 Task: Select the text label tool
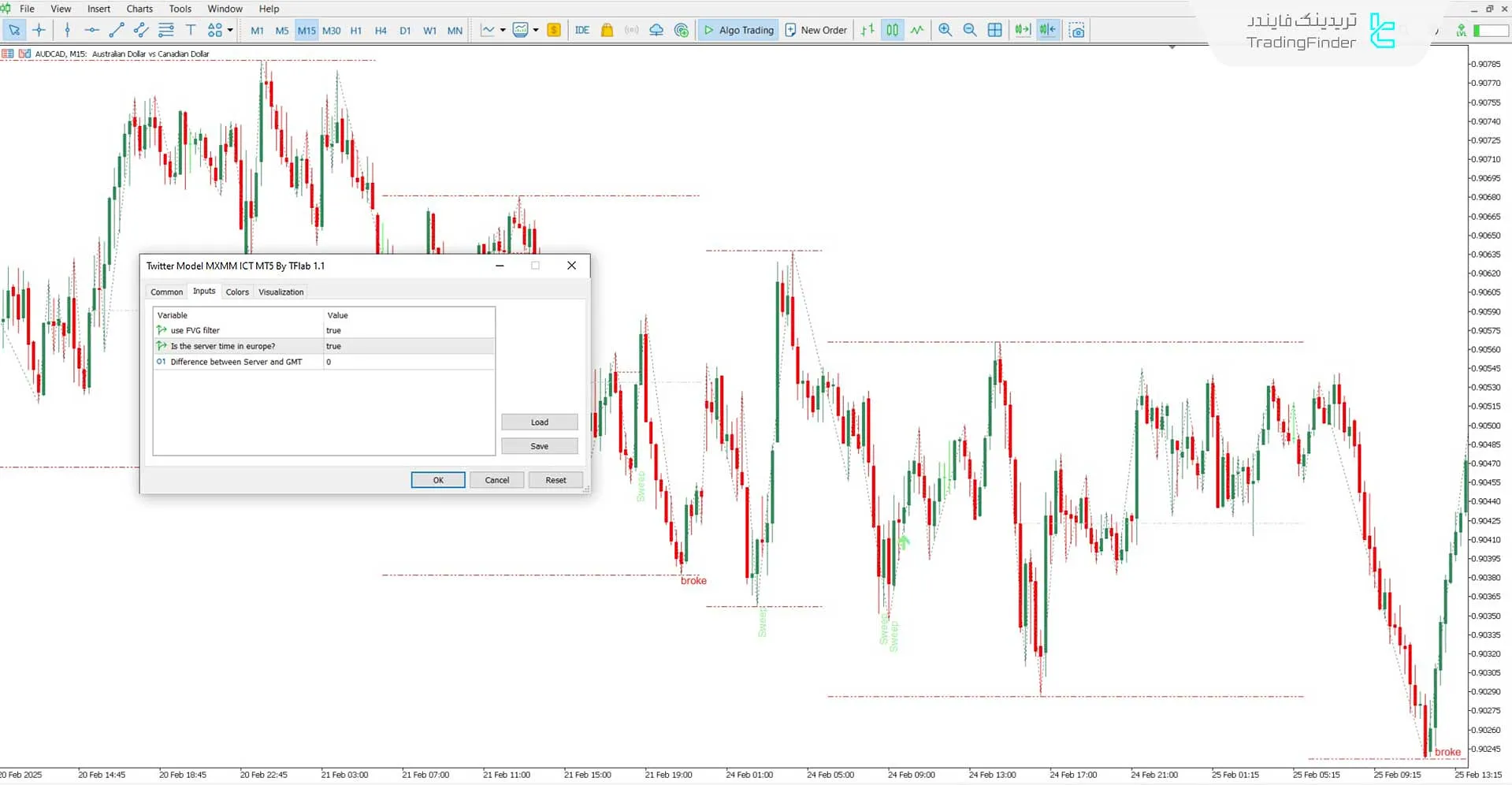click(x=191, y=30)
